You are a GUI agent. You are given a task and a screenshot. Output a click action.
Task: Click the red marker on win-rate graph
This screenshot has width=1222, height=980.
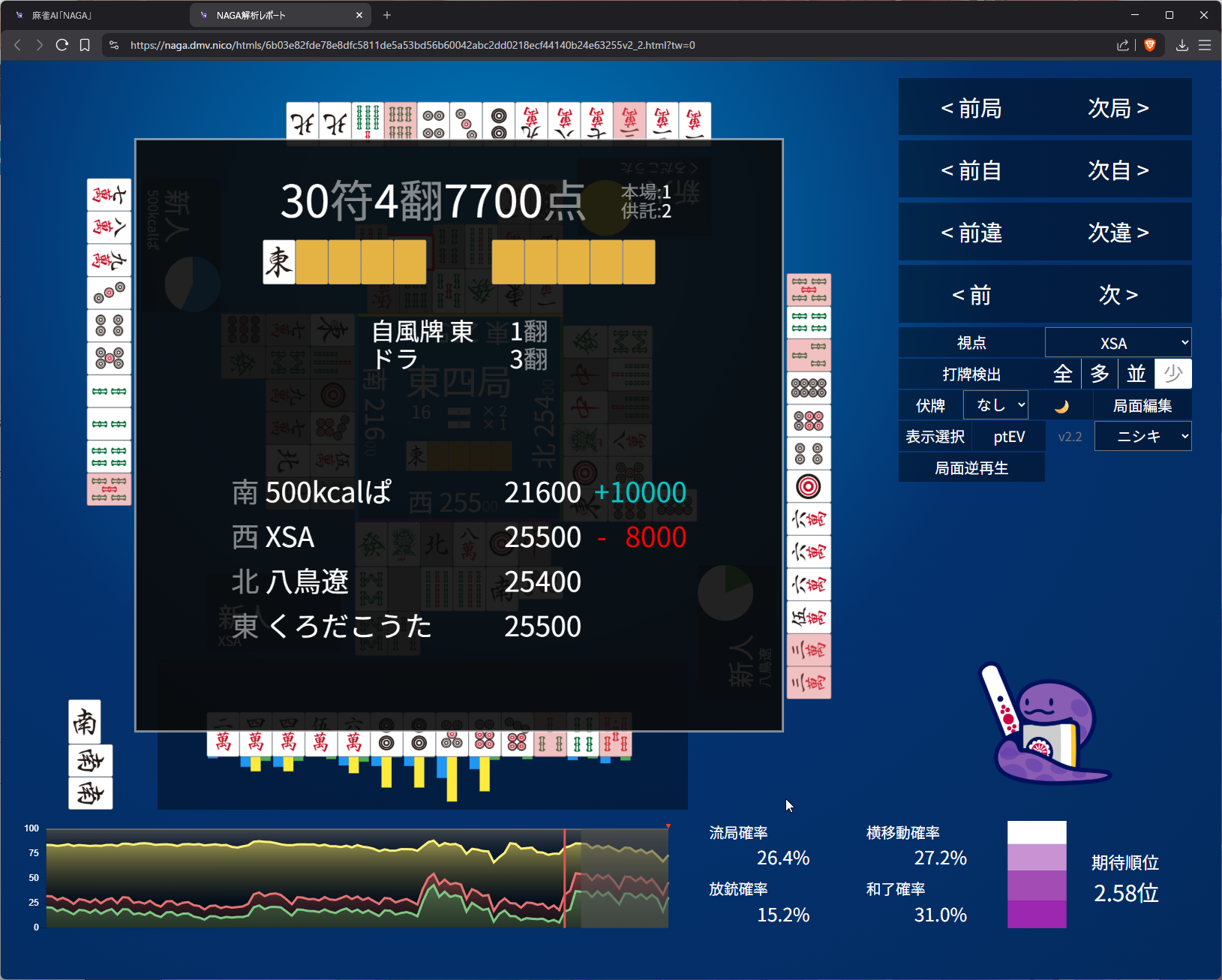[668, 826]
